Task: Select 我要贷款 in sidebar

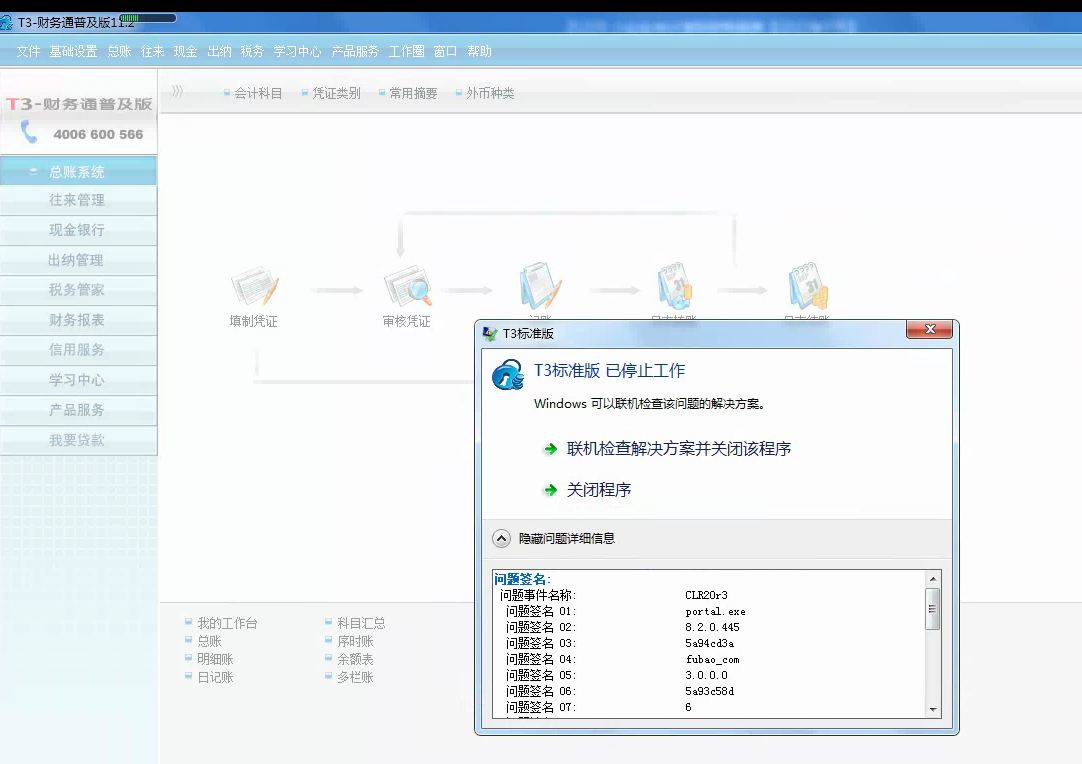Action: [78, 440]
